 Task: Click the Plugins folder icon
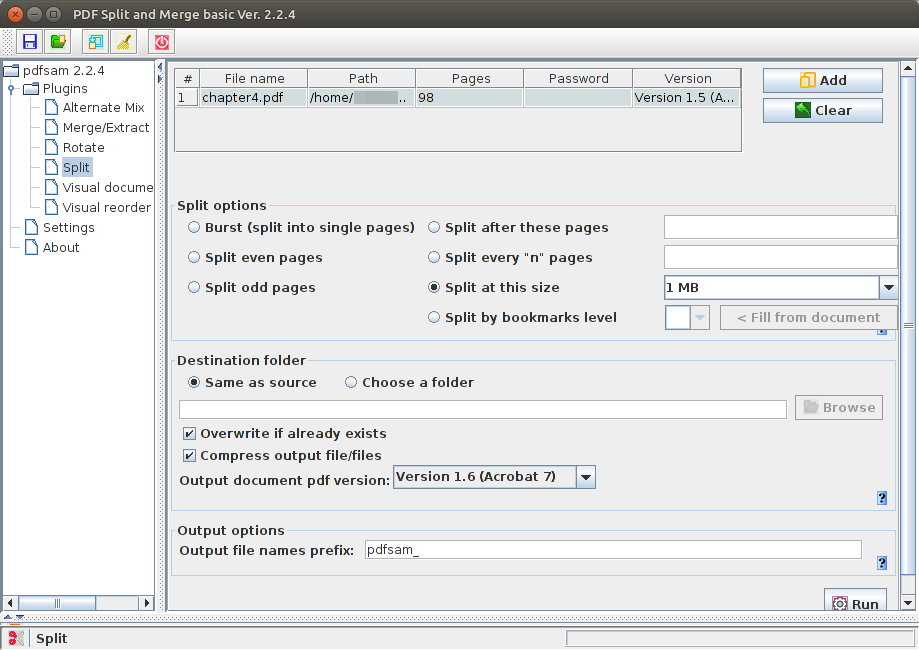click(x=31, y=89)
